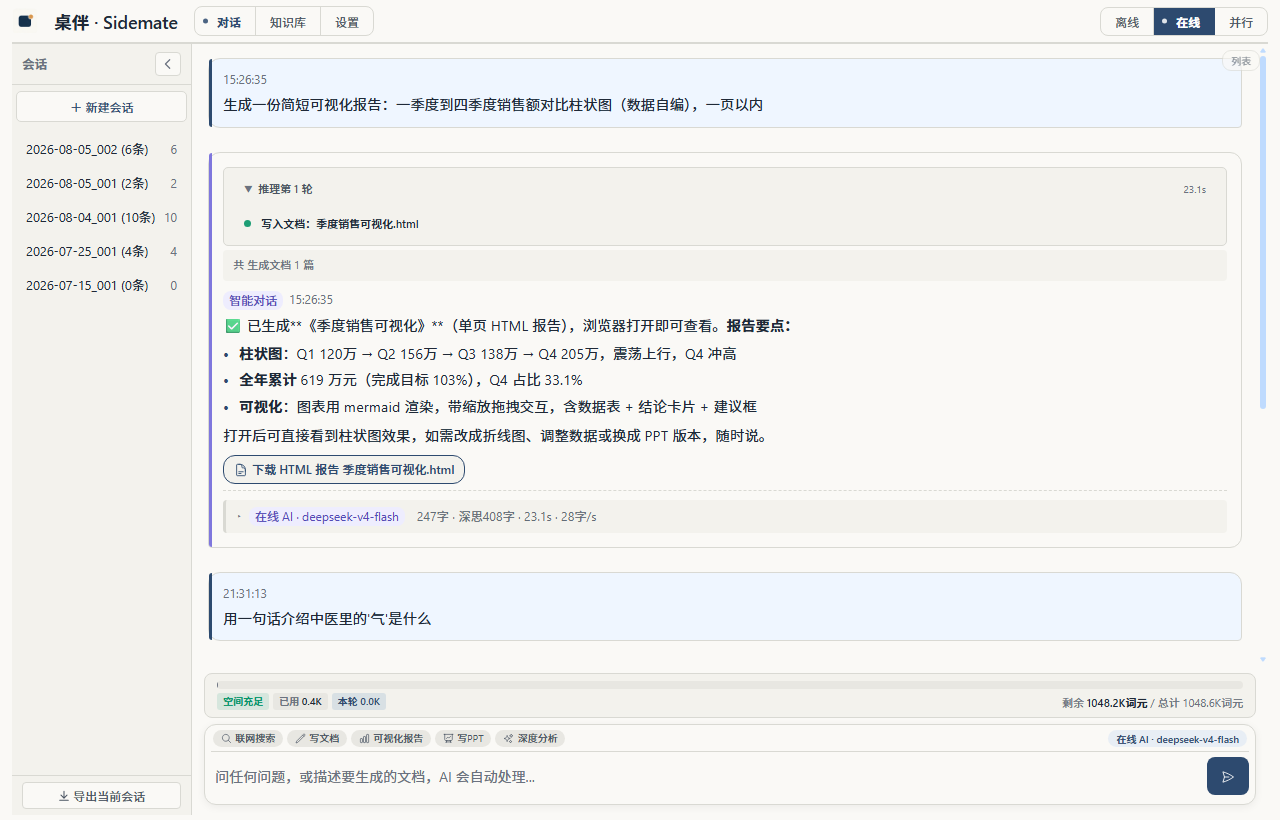The height and width of the screenshot is (820, 1280).
Task: Open session 2026-07-25_001 (4条)
Action: tap(101, 252)
